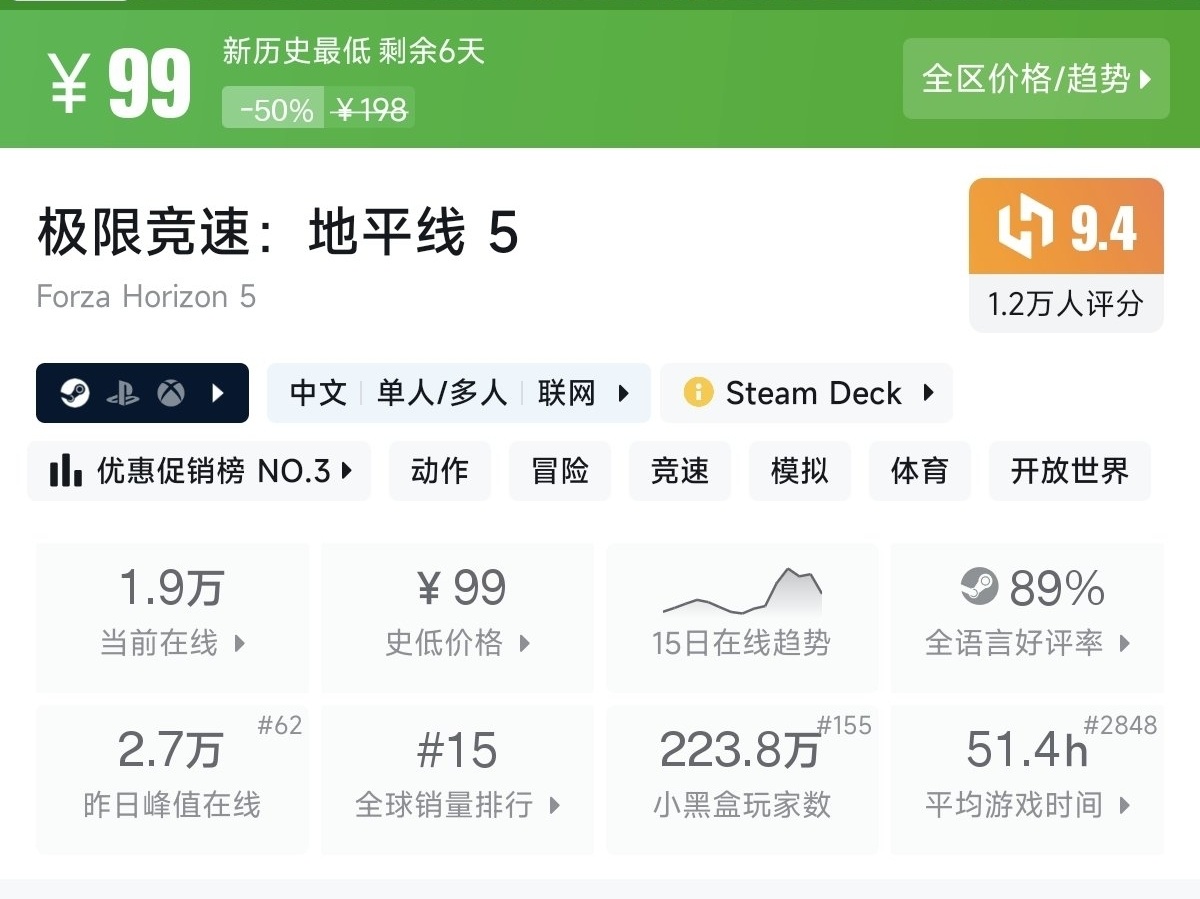The image size is (1200, 899).
Task: Click the PlayStation platform icon
Action: [122, 393]
